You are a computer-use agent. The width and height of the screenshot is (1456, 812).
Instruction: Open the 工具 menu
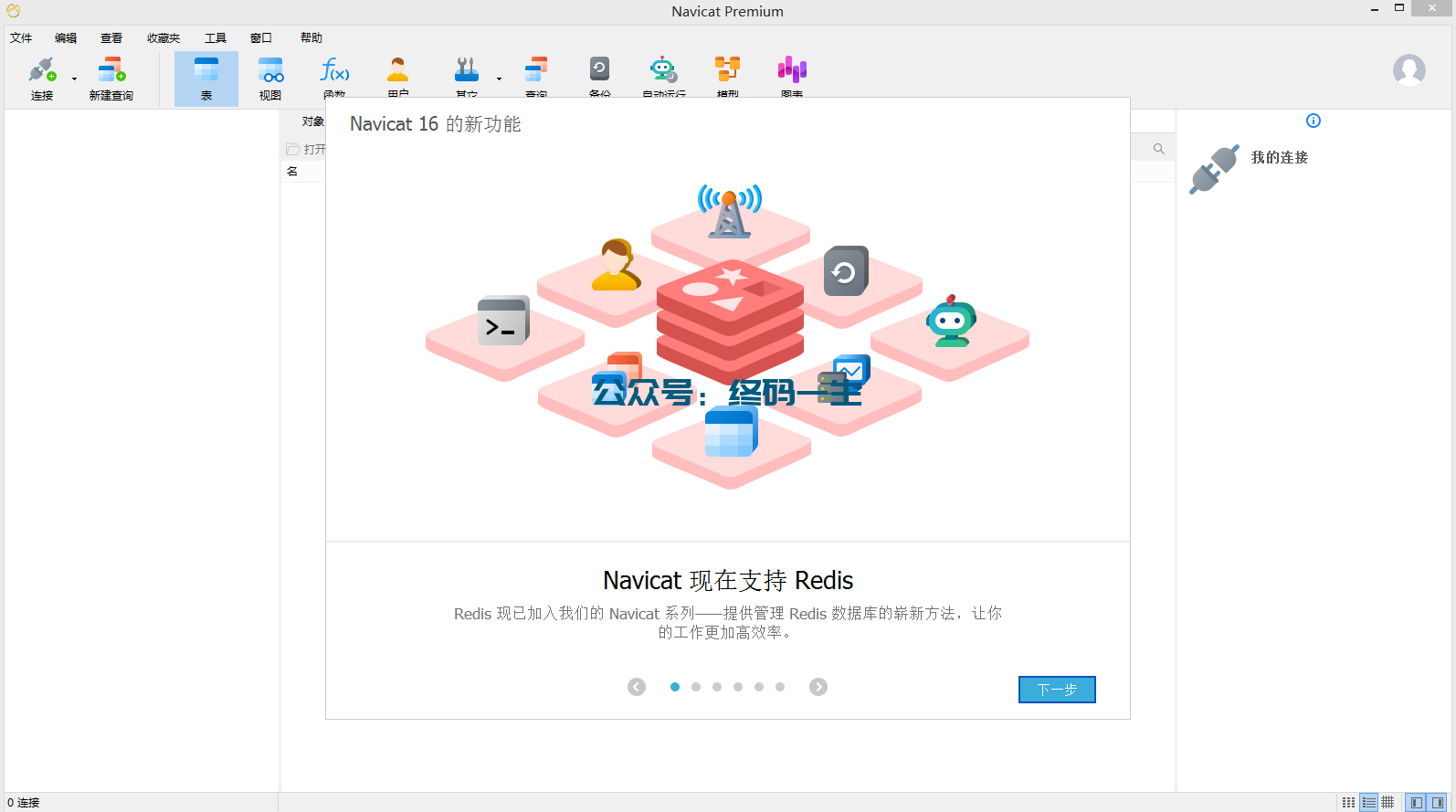[216, 37]
